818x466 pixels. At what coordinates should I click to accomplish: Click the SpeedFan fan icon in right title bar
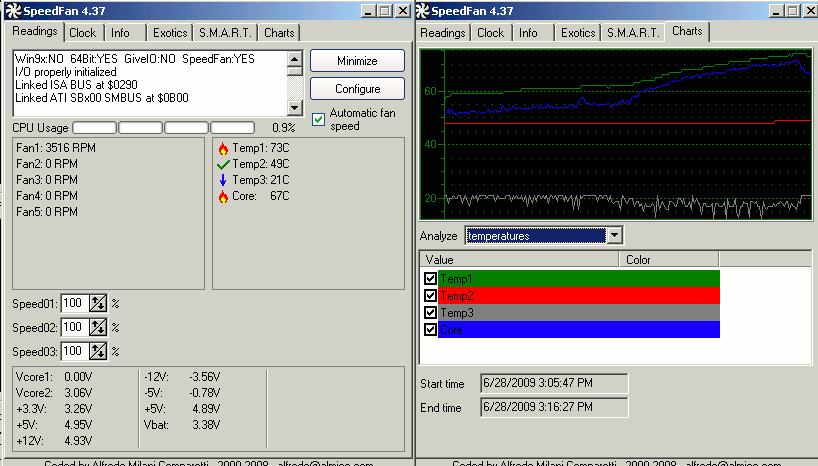422,10
